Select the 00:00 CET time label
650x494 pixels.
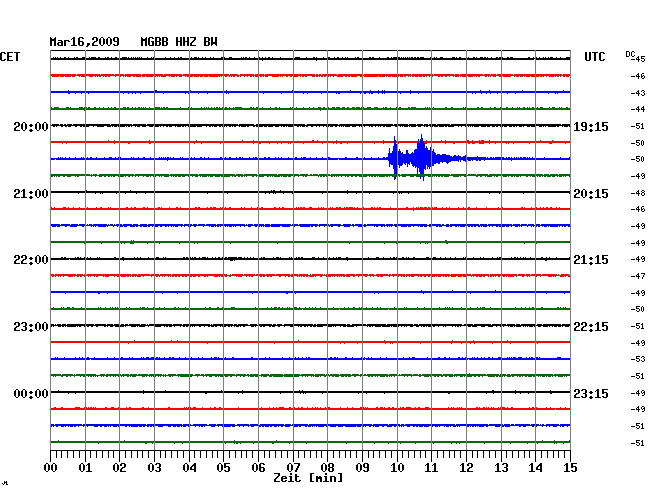pos(31,393)
